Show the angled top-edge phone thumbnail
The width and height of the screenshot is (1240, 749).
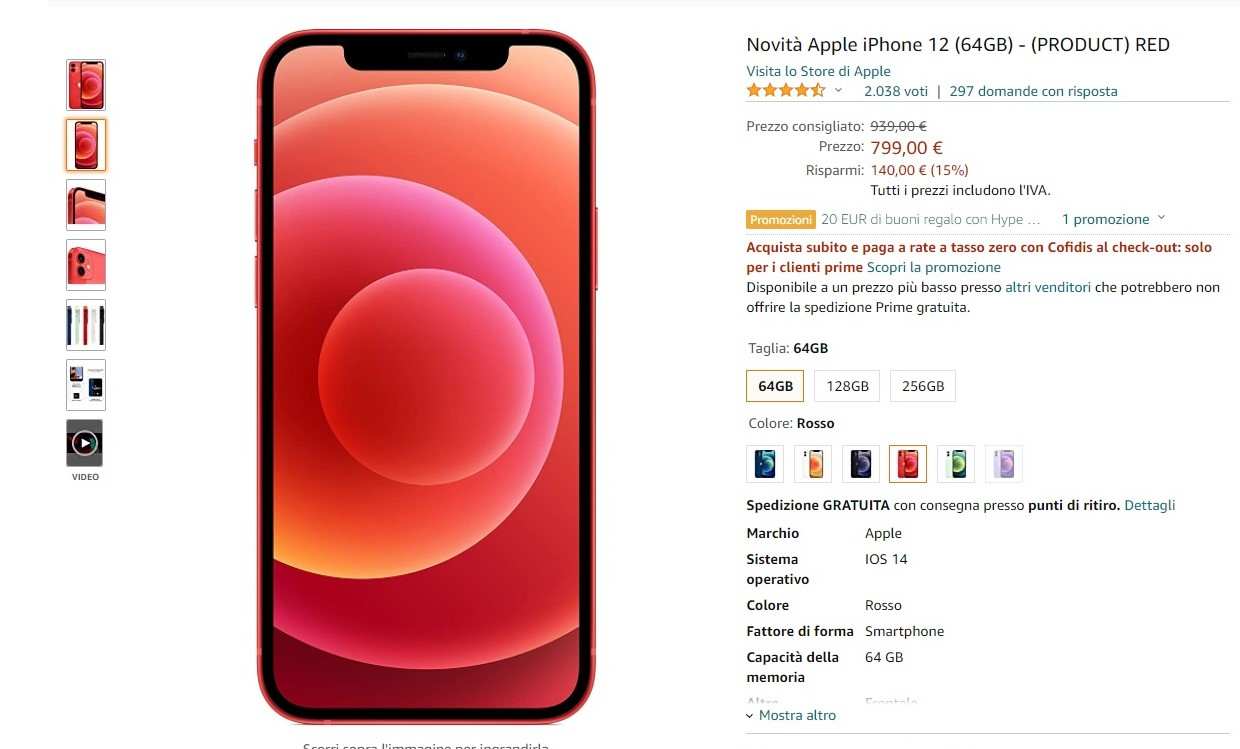coord(85,205)
